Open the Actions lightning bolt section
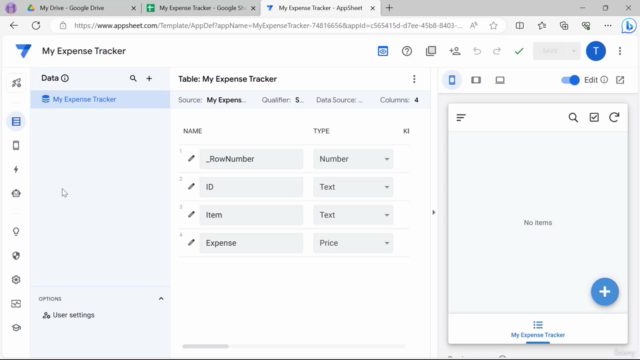Image resolution: width=640 pixels, height=360 pixels. coord(16,169)
